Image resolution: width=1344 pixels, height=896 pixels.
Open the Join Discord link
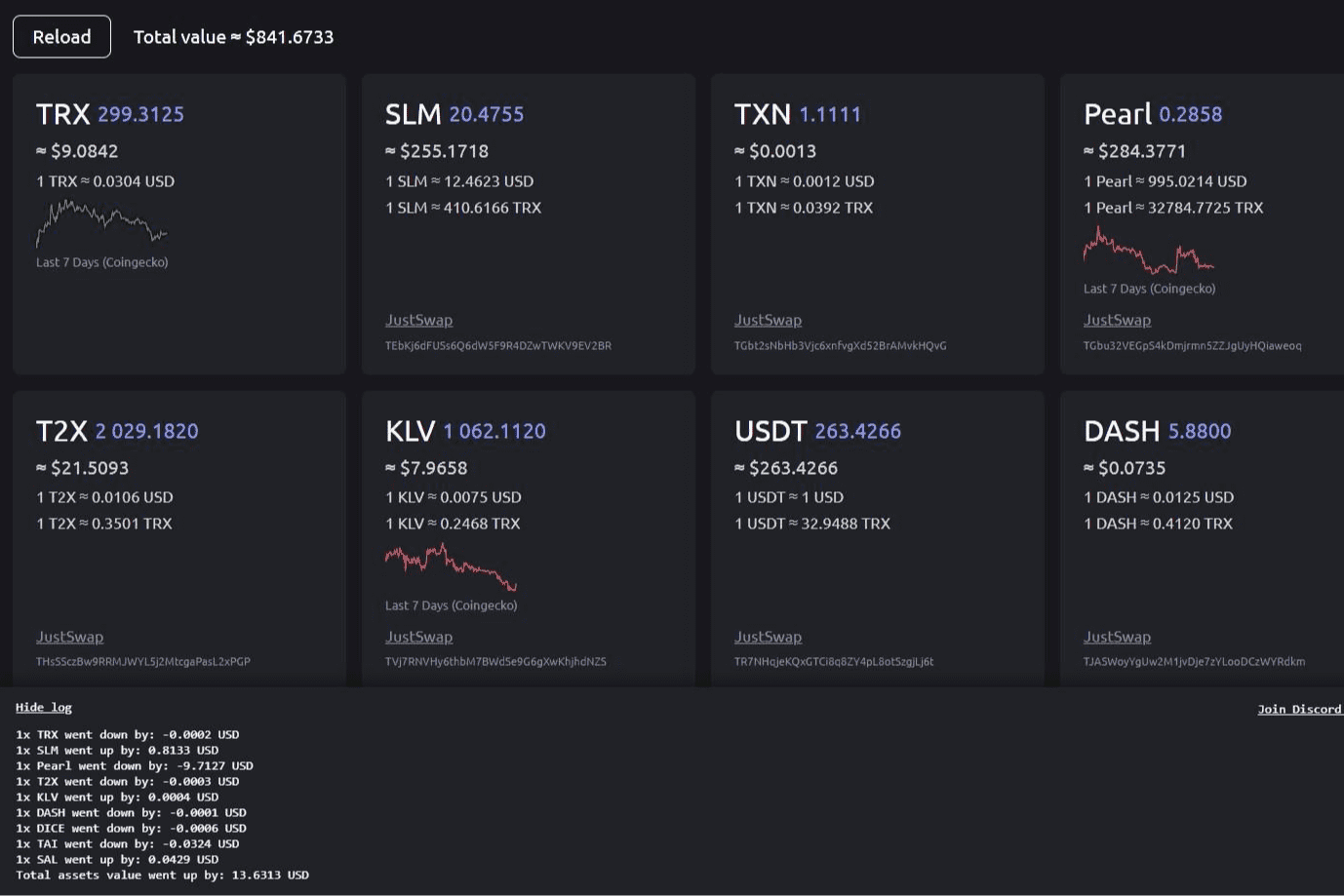(1300, 709)
